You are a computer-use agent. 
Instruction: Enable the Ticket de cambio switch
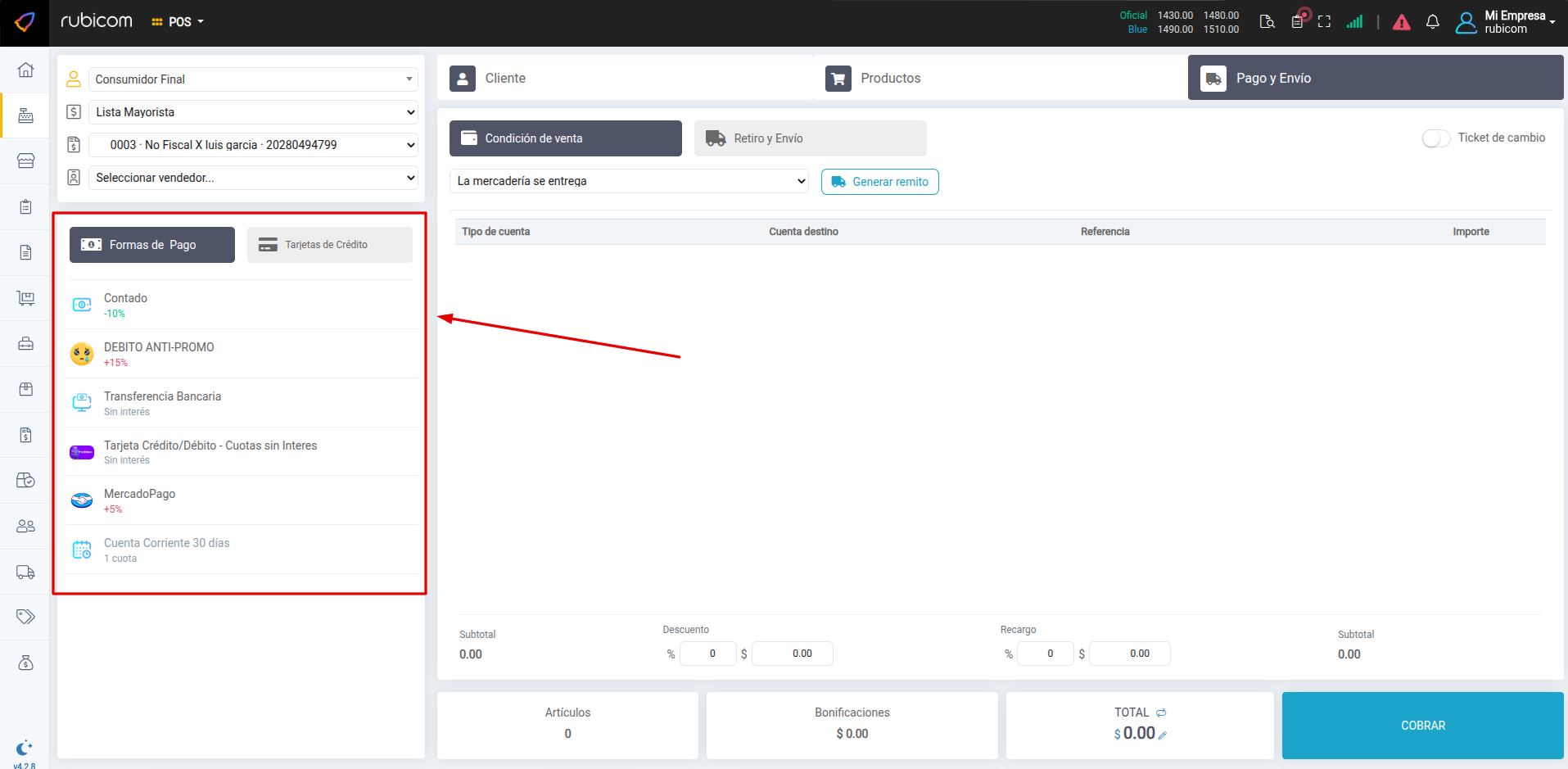click(x=1435, y=138)
